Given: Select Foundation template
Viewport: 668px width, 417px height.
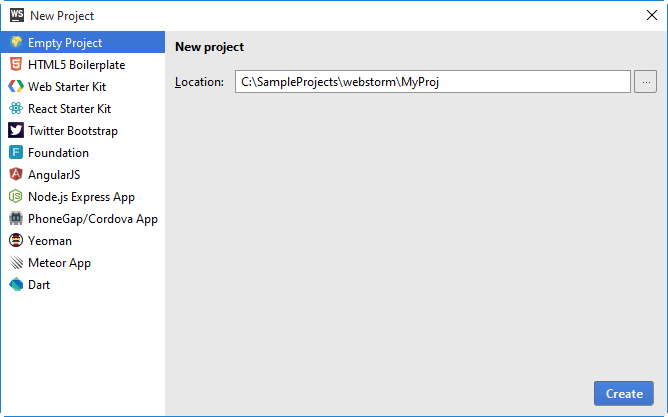Looking at the screenshot, I should click(x=58, y=153).
